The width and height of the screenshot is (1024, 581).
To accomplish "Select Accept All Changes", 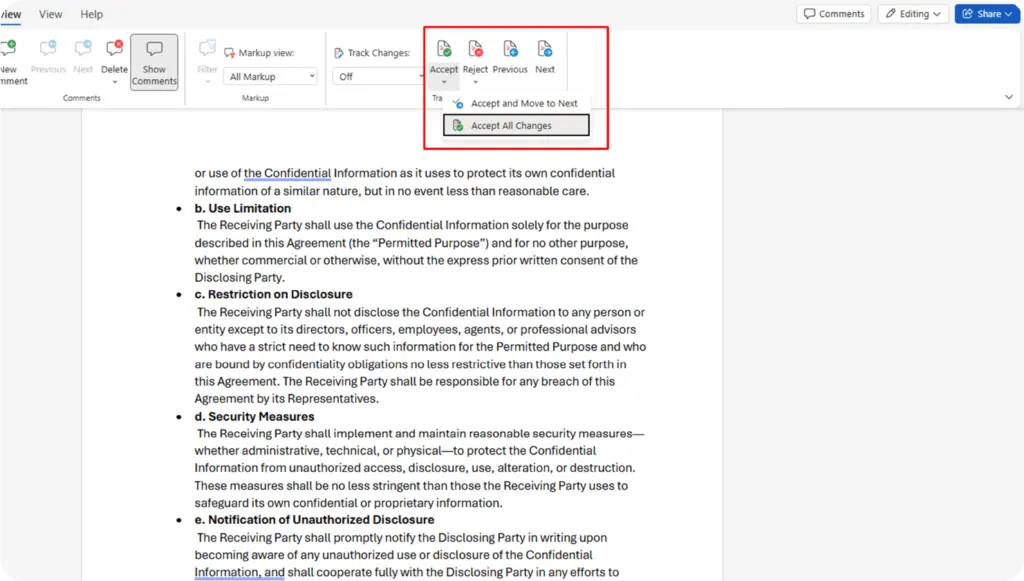I will coord(516,125).
